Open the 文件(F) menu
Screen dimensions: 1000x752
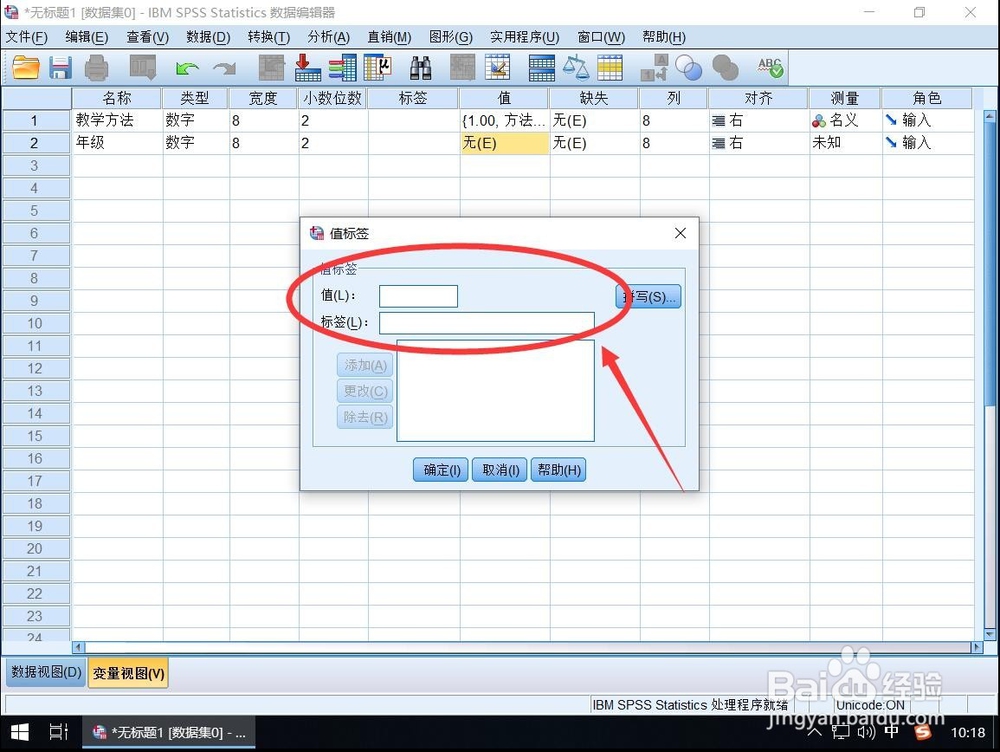(x=26, y=37)
